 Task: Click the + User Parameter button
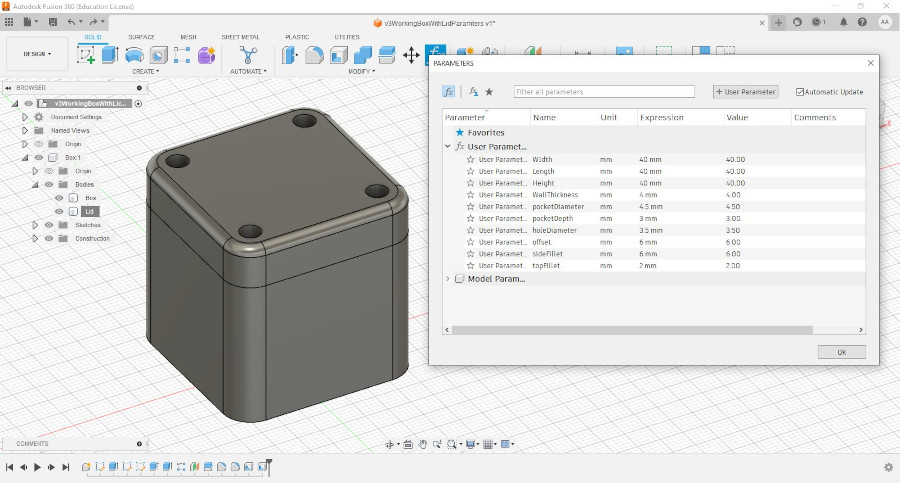pyautogui.click(x=746, y=92)
